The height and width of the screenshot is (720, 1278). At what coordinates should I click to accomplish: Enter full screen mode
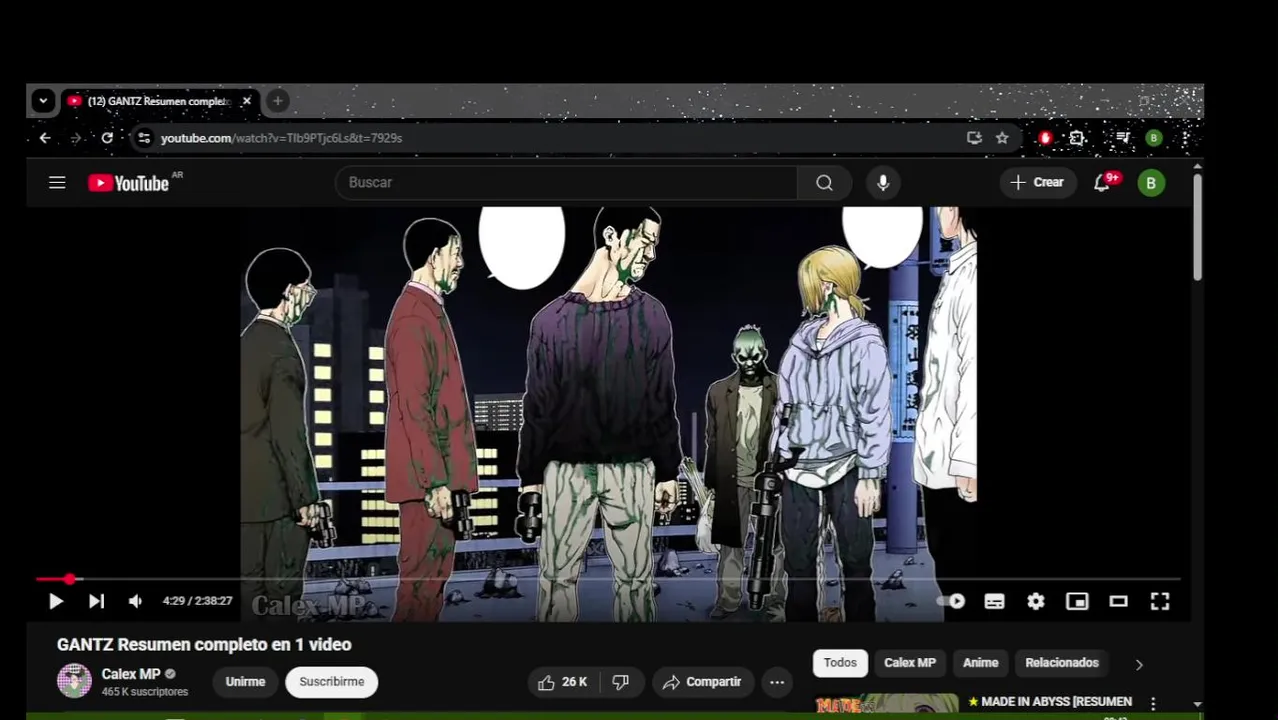[x=1160, y=601]
